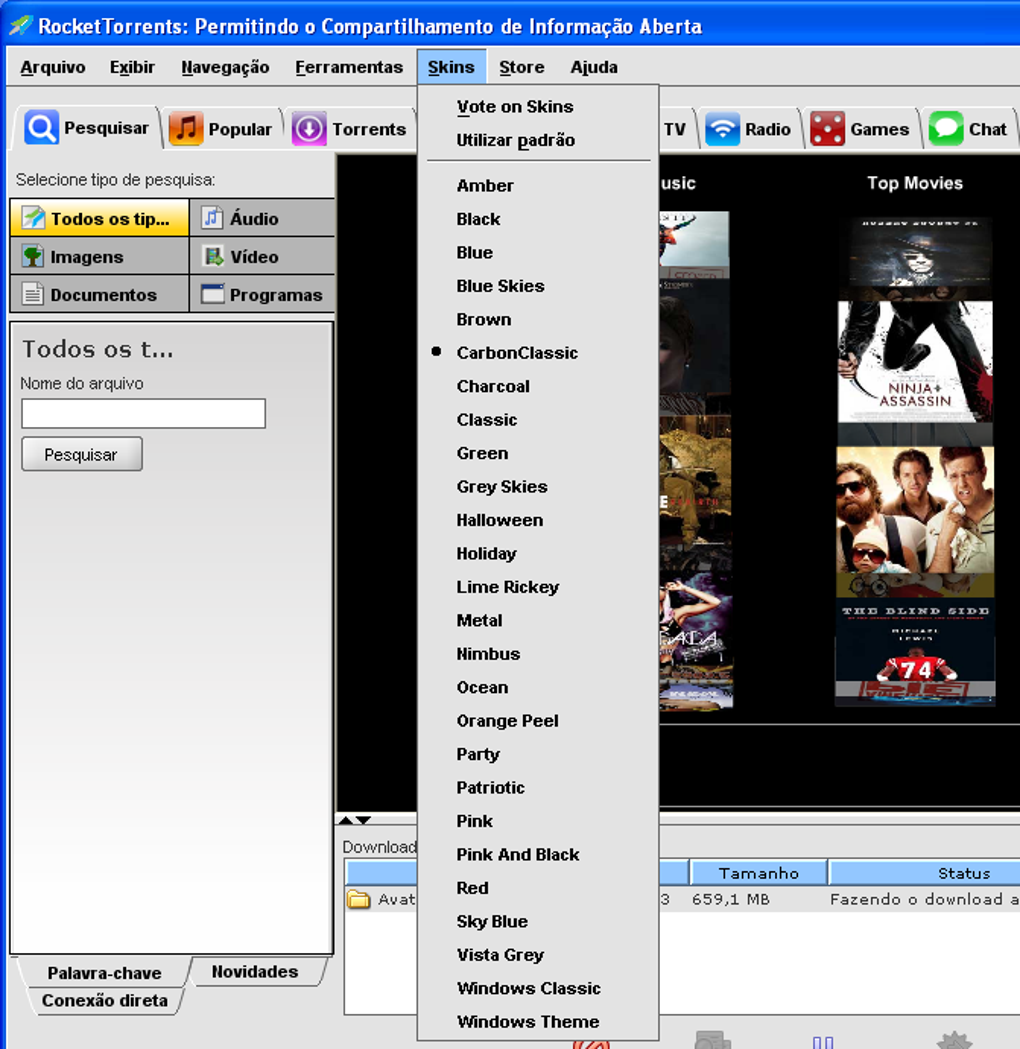
Task: Open the Ninja Assassin movie poster
Action: 915,361
